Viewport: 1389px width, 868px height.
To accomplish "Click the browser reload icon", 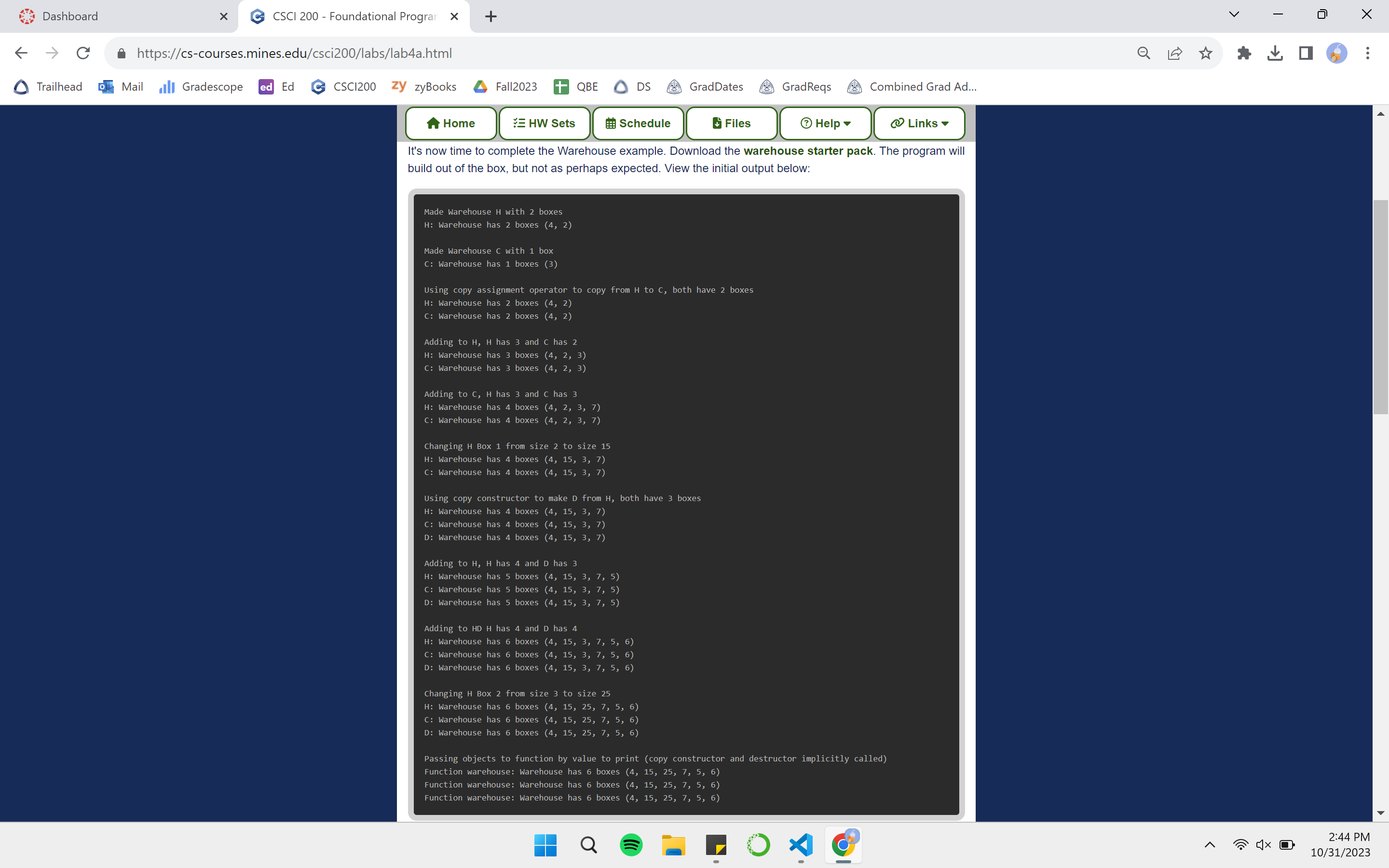I will tap(83, 53).
